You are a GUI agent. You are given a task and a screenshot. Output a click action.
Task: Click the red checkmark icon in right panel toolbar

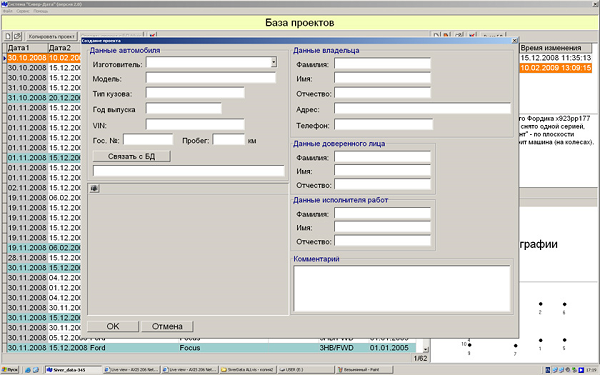click(x=472, y=36)
